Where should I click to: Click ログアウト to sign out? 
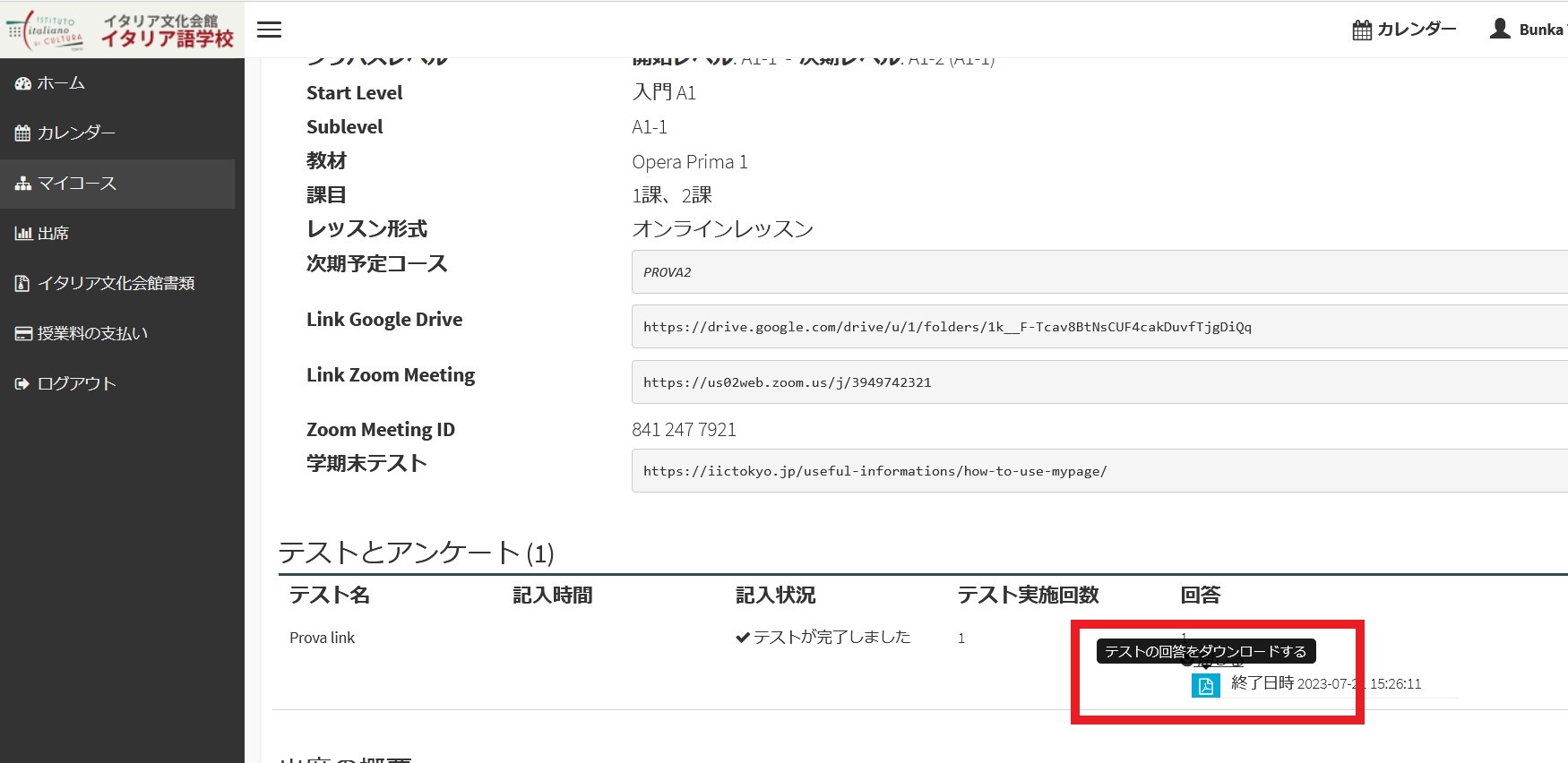coord(76,384)
